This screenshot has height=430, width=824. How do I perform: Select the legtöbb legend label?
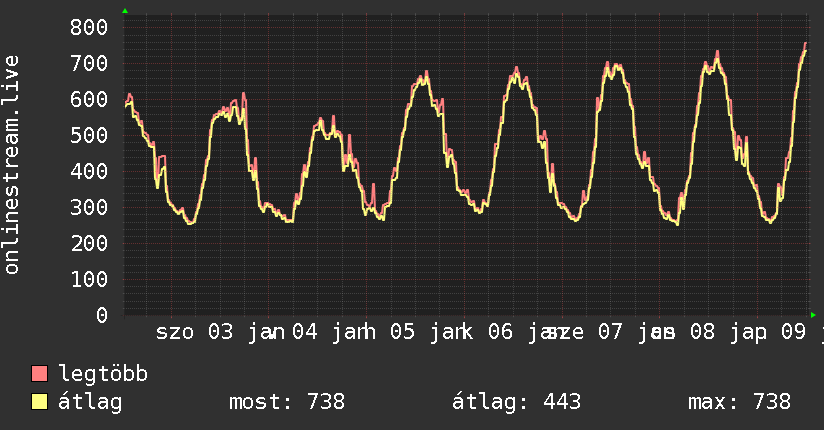[x=103, y=374]
